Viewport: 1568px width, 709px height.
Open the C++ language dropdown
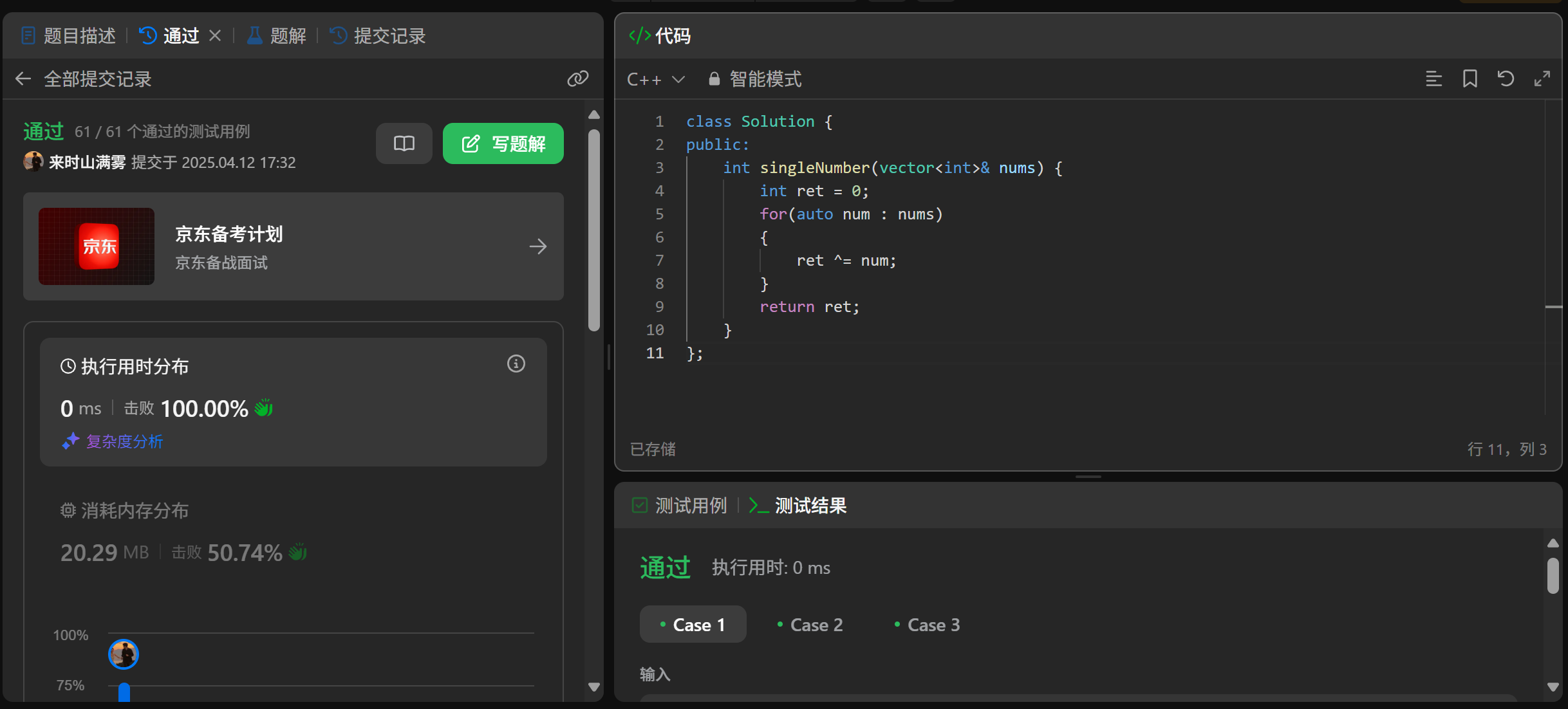(x=655, y=79)
